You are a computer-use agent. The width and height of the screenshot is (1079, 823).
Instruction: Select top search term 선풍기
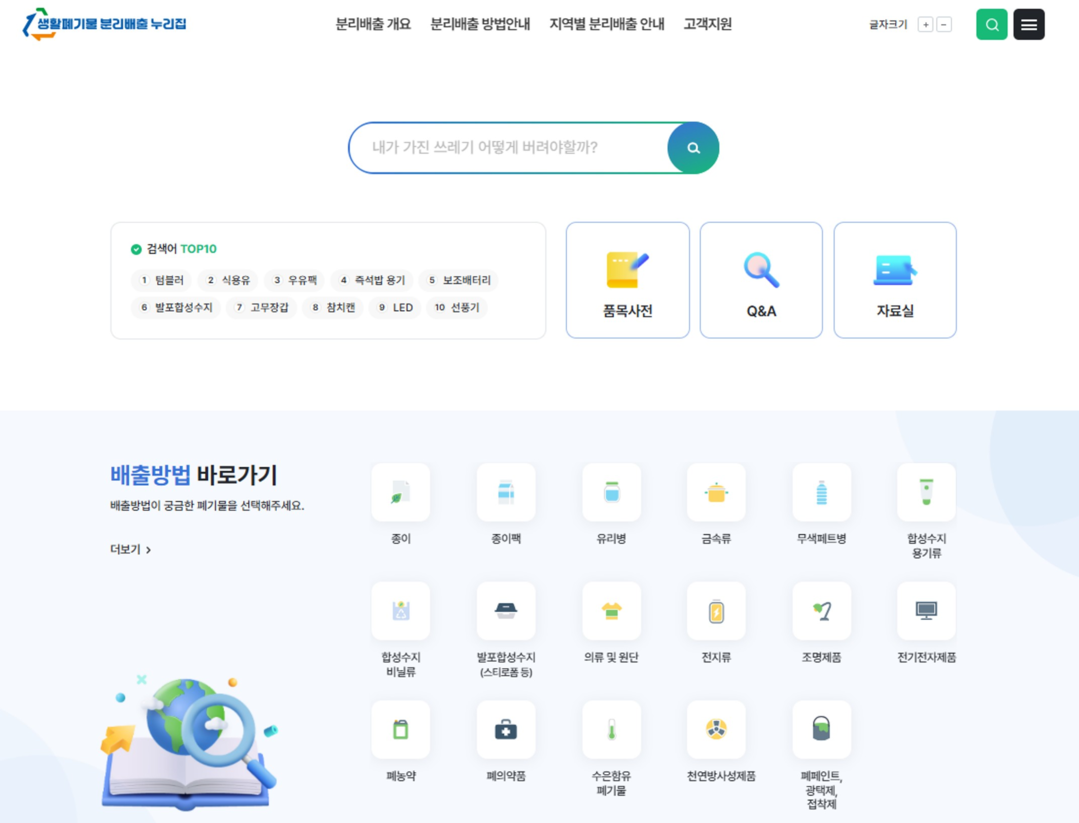456,308
